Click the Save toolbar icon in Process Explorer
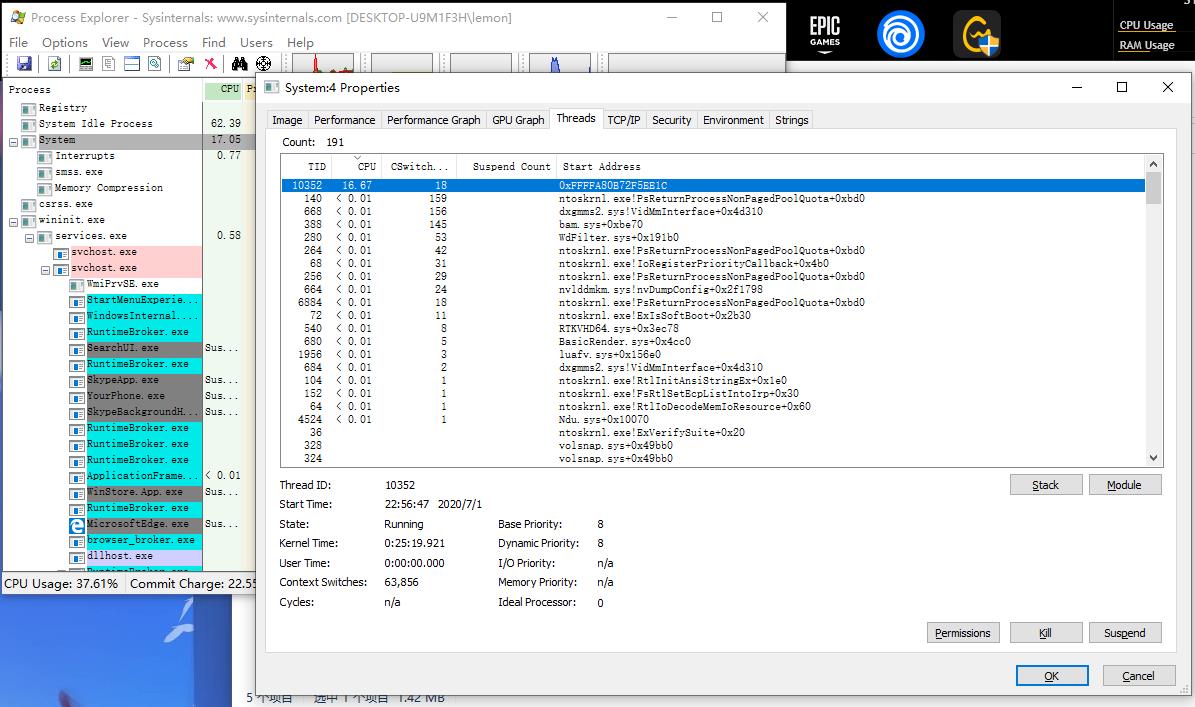1195x707 pixels. point(24,64)
